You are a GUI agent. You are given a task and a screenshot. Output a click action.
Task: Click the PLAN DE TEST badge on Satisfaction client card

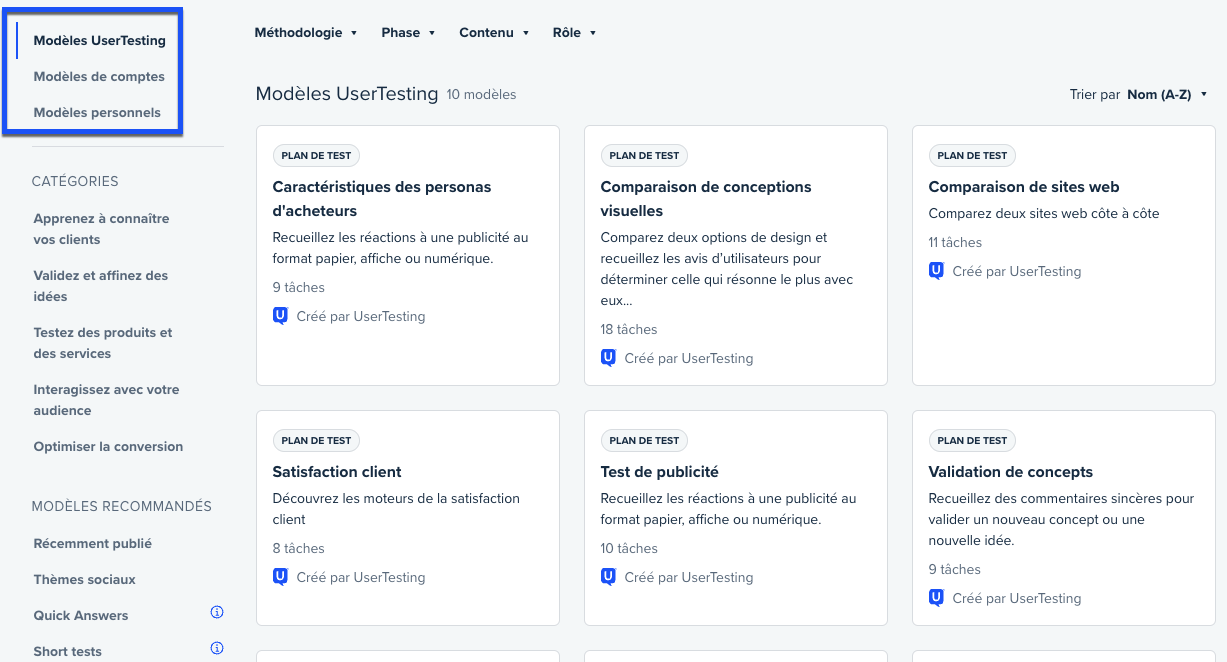(316, 441)
